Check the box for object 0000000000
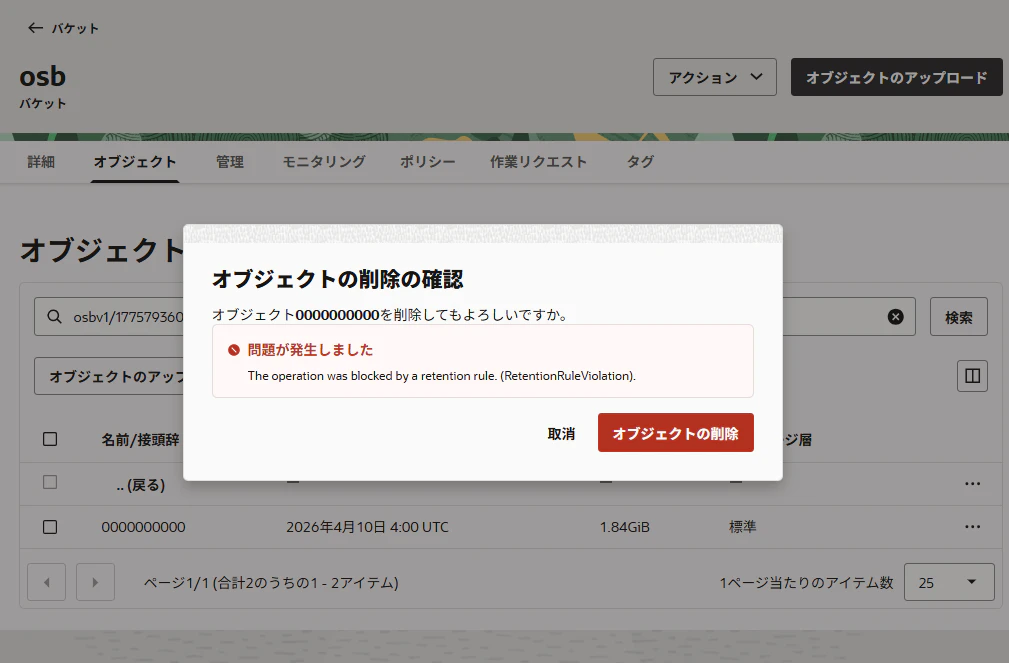 click(x=50, y=527)
